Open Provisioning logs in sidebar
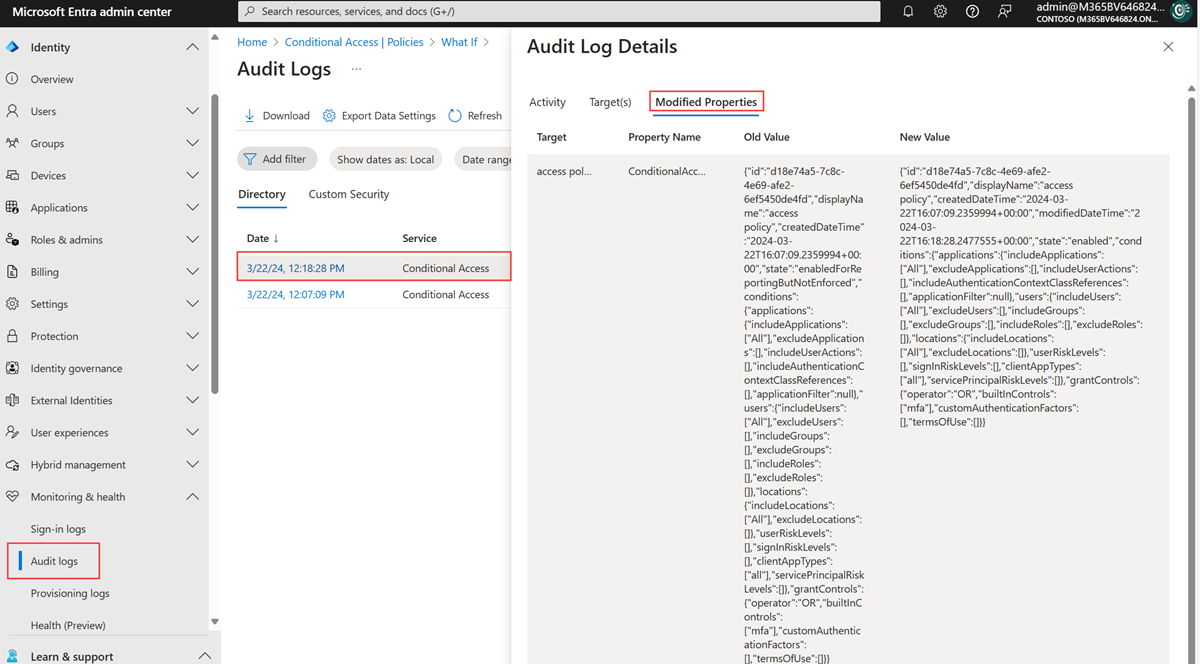 70,593
